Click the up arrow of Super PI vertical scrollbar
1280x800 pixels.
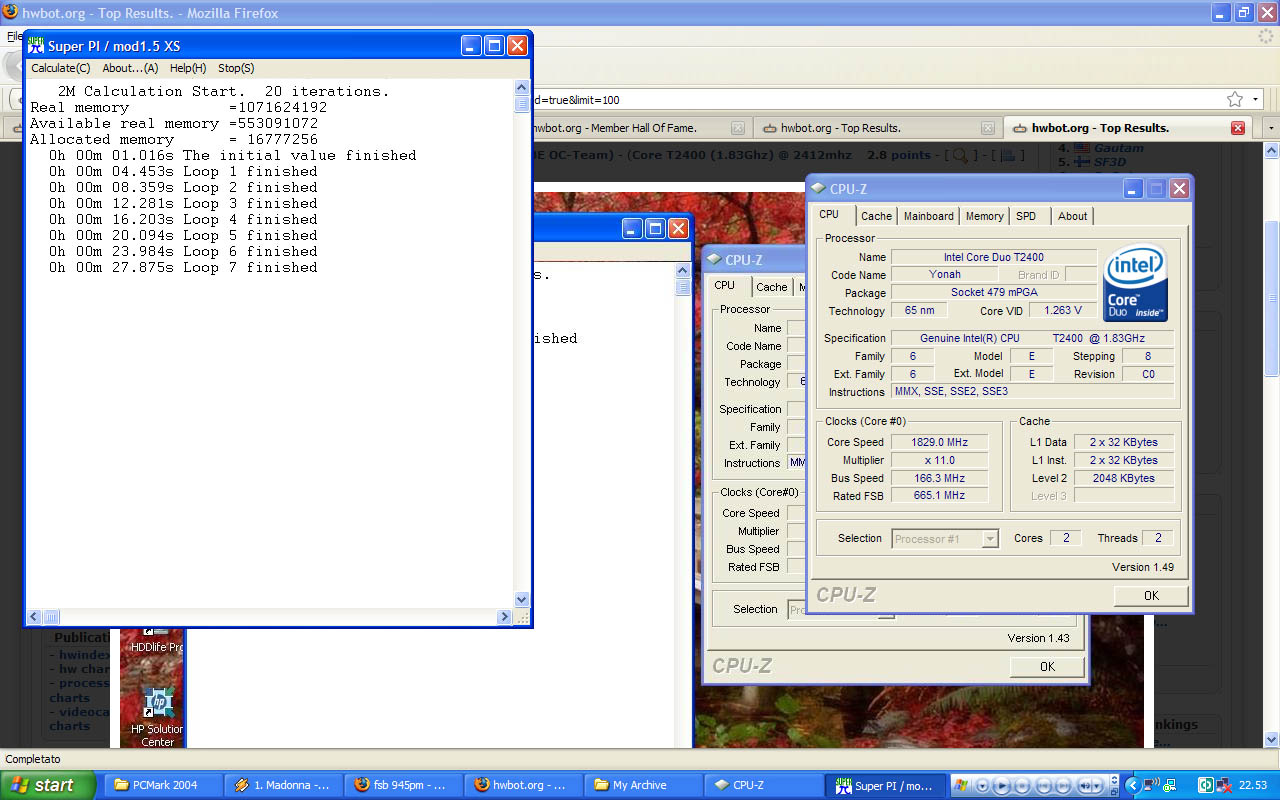521,88
